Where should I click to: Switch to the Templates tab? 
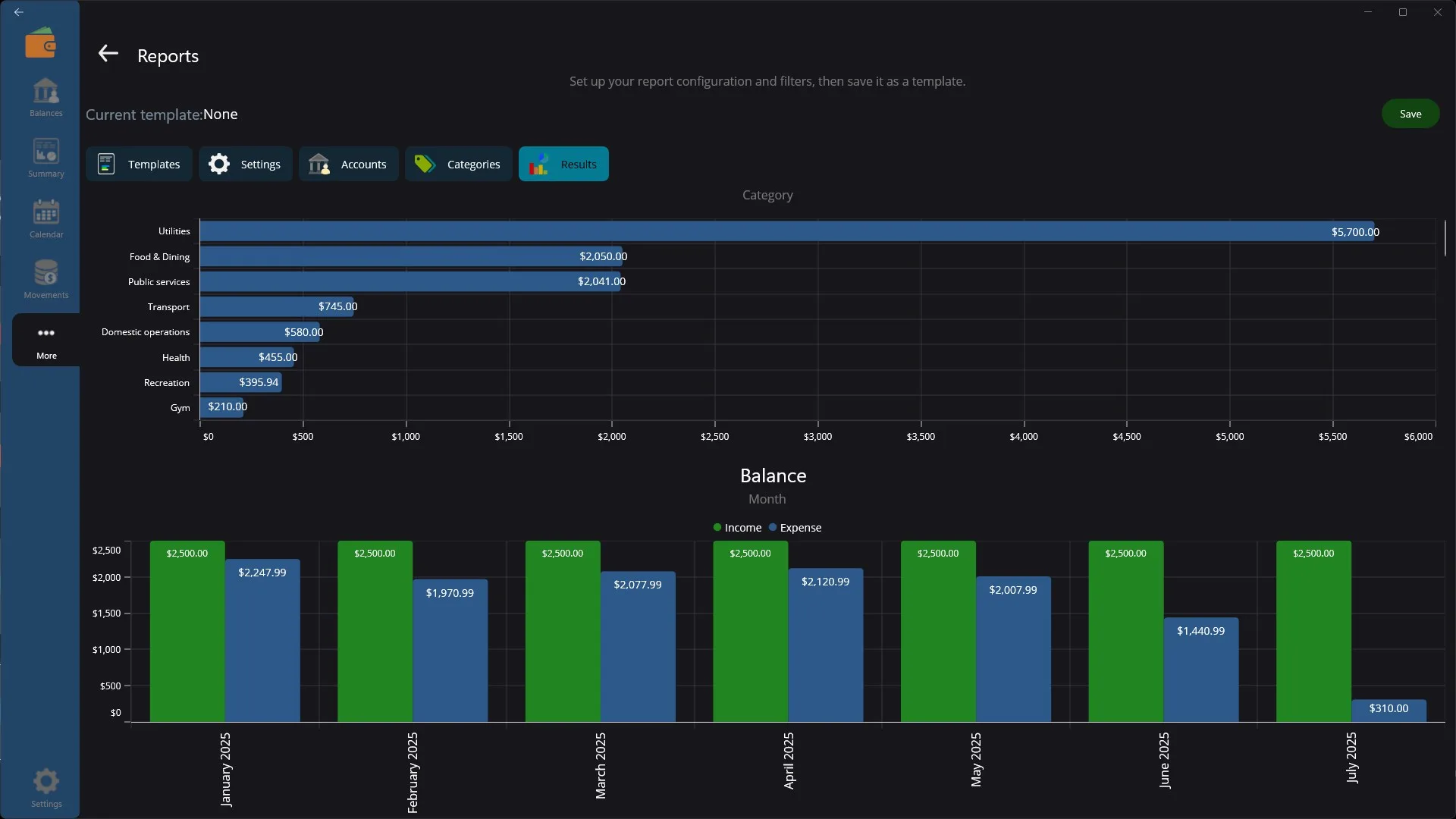click(139, 164)
